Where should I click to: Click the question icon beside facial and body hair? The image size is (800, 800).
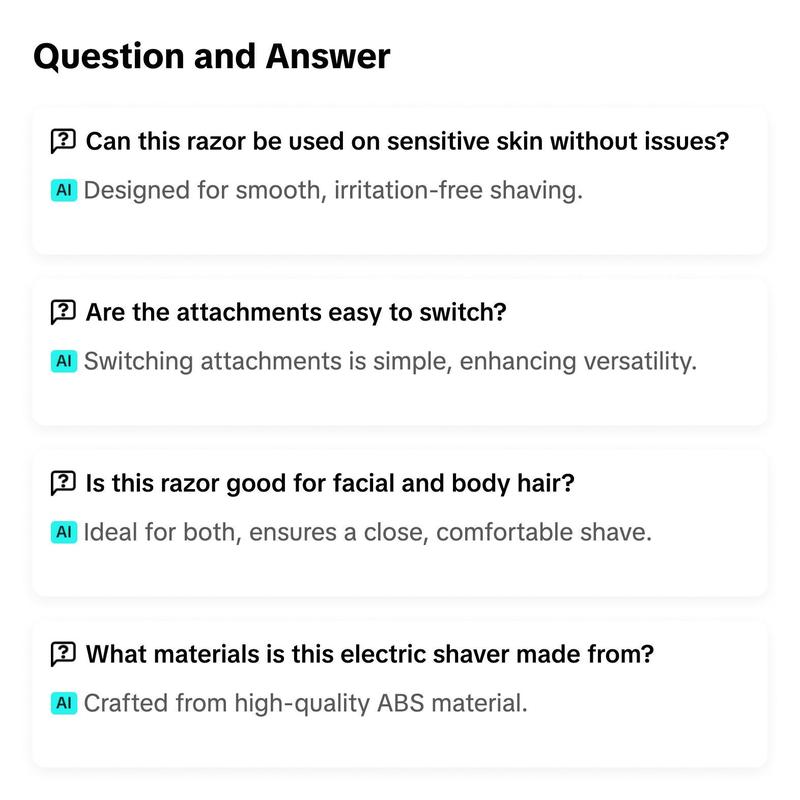(63, 483)
